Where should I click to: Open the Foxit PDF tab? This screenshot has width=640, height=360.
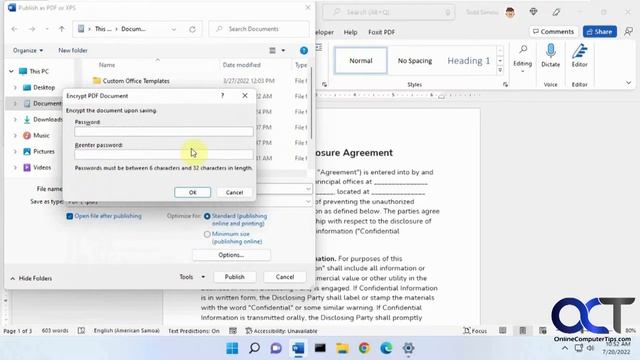pos(381,32)
